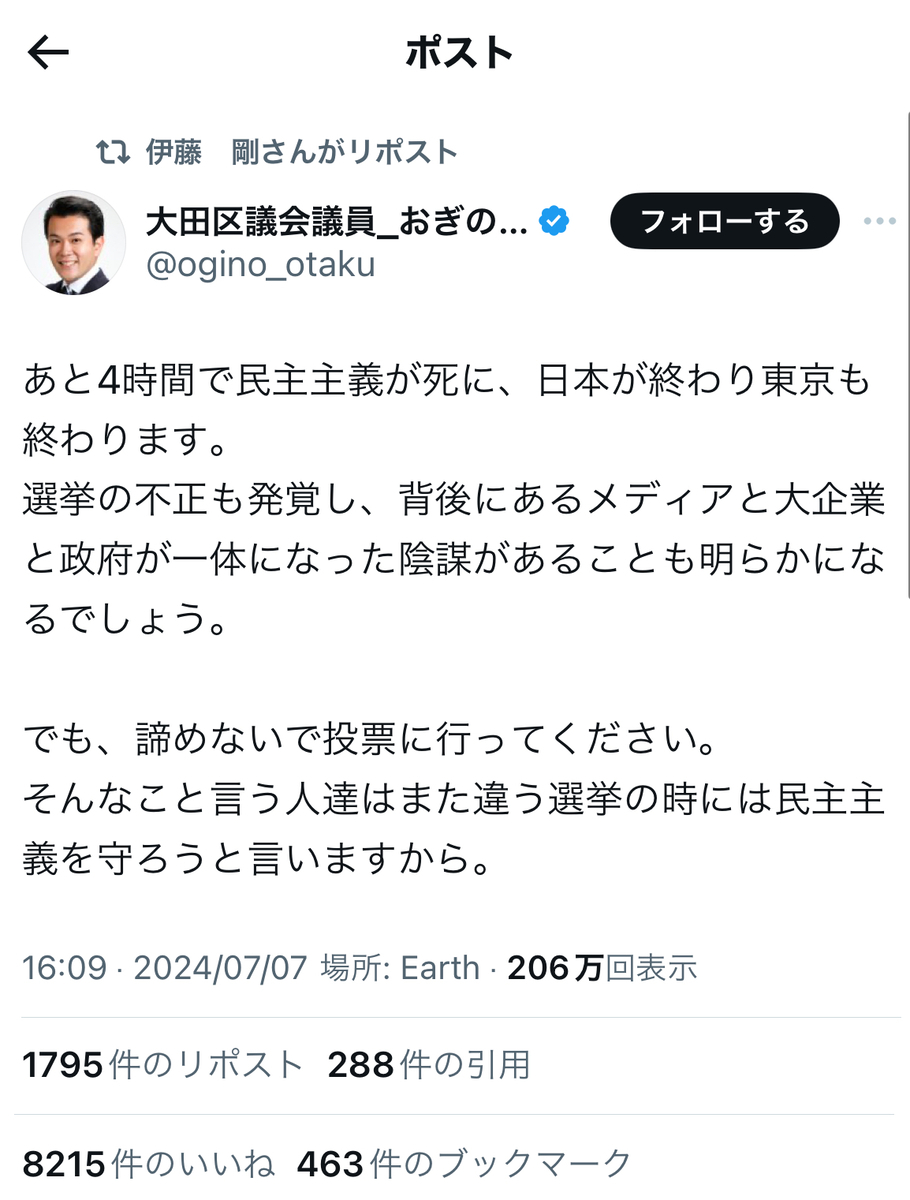910x1200 pixels.
Task: Tap the ポスト header title
Action: [459, 53]
